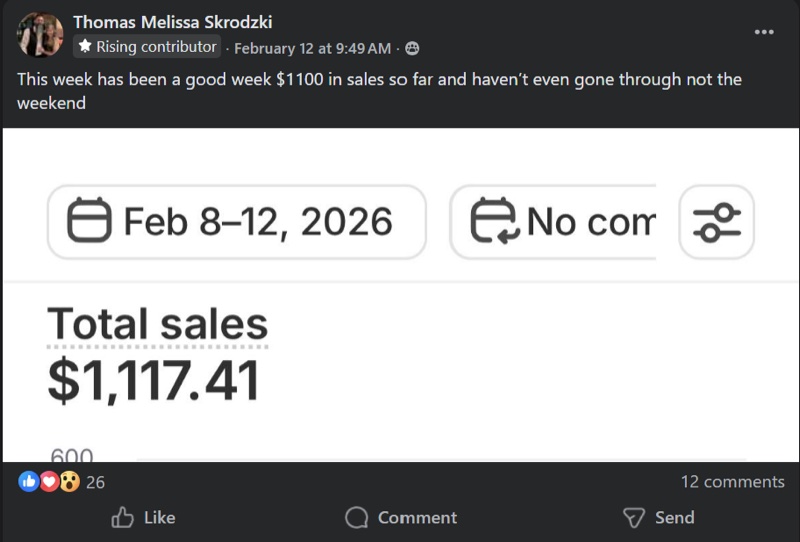Click the Total sales dotted-underline label
The width and height of the screenshot is (800, 542).
point(158,324)
